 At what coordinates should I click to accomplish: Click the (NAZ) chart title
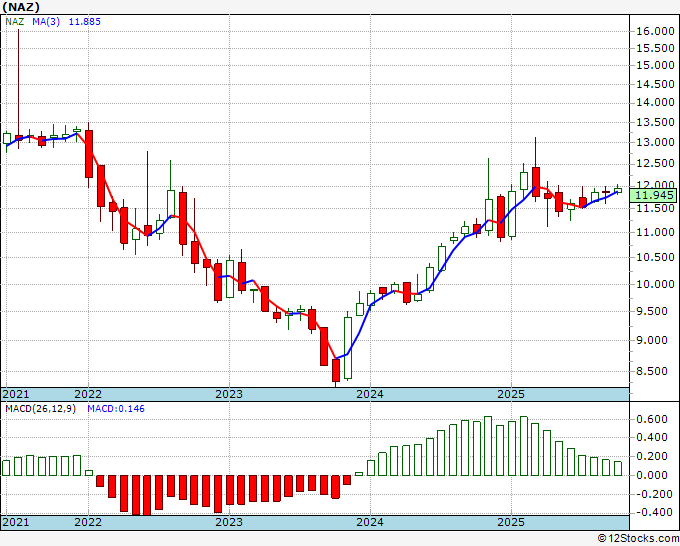(21, 7)
